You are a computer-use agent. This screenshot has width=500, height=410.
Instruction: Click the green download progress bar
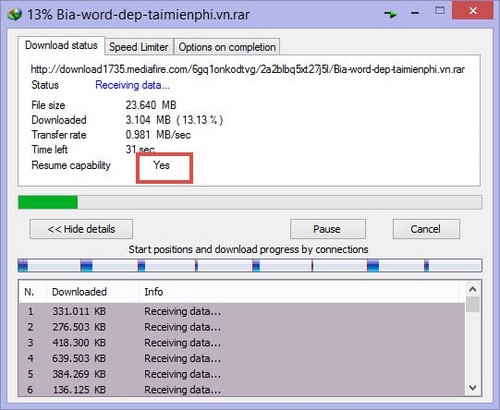point(250,202)
